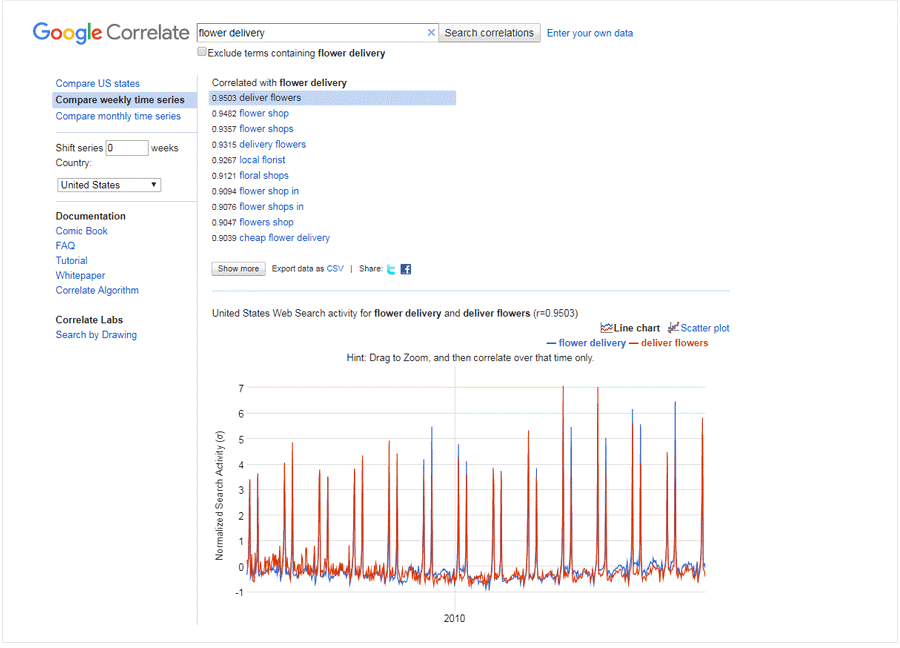Open the Enter your own data link

590,33
